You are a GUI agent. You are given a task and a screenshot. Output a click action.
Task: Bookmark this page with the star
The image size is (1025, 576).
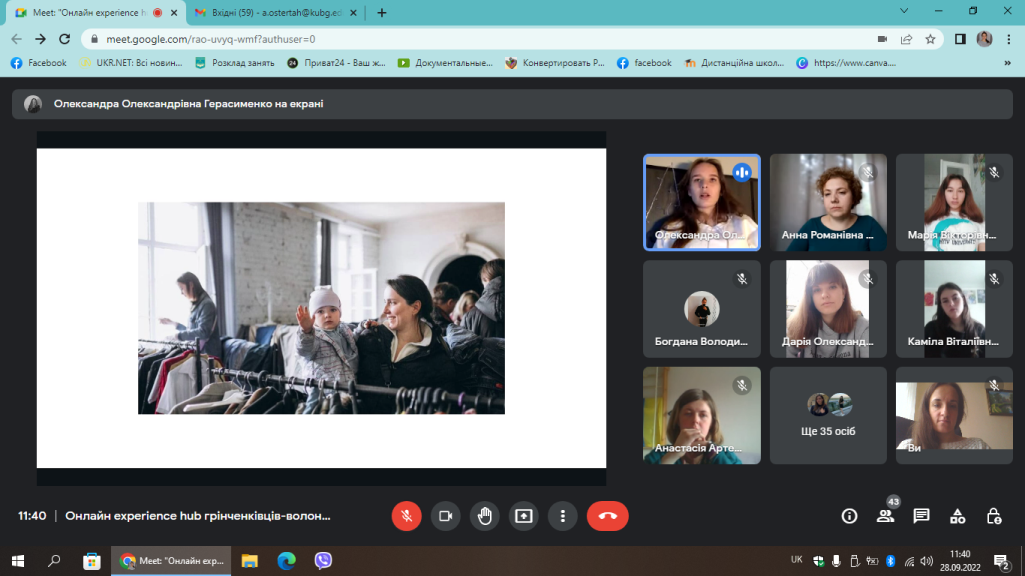(930, 39)
